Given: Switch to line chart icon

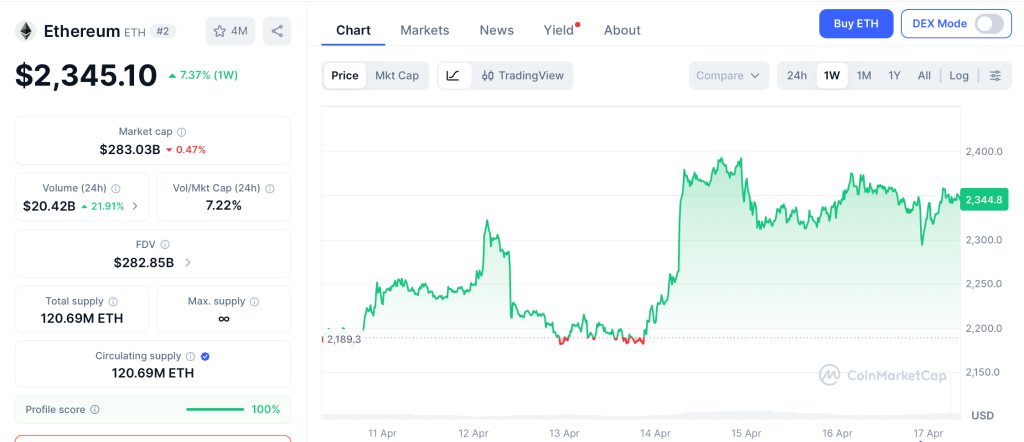Looking at the screenshot, I should 453,76.
